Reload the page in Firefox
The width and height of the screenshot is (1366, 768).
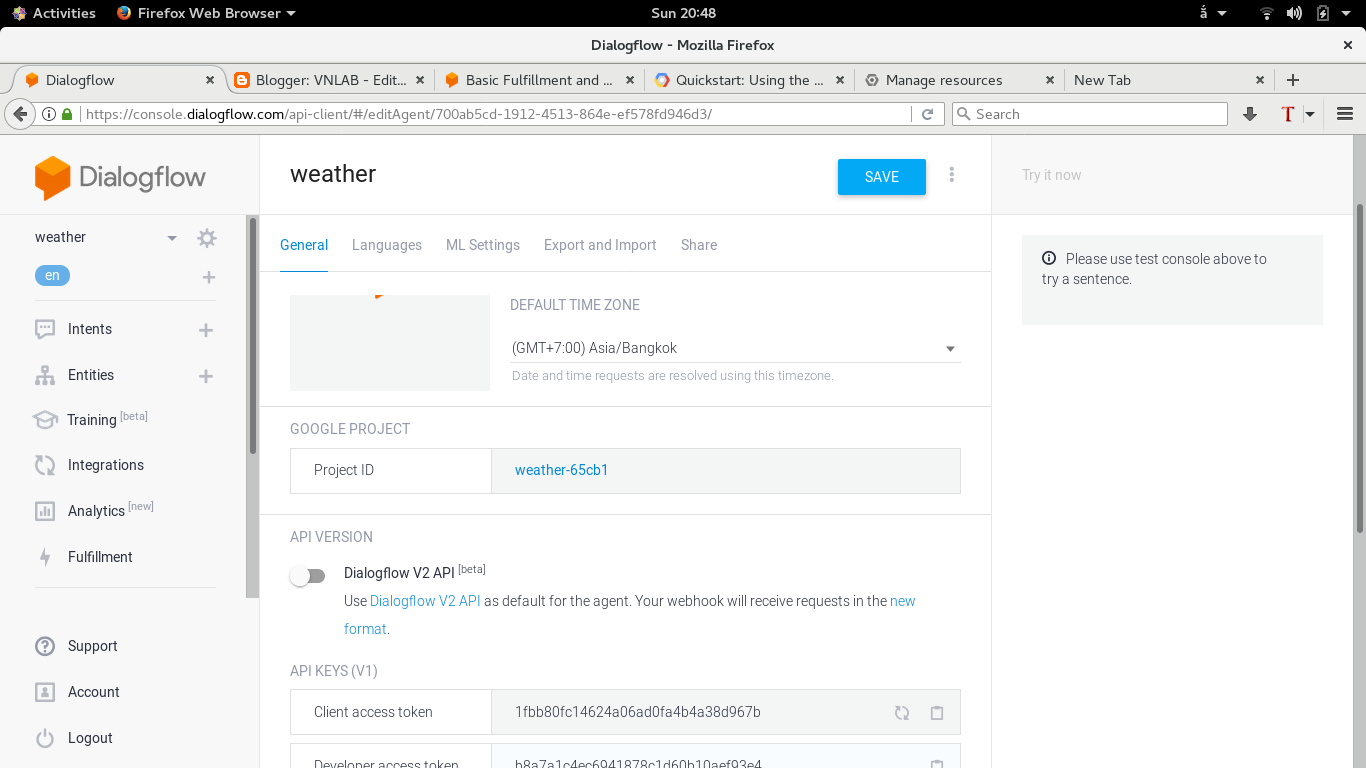click(x=927, y=114)
